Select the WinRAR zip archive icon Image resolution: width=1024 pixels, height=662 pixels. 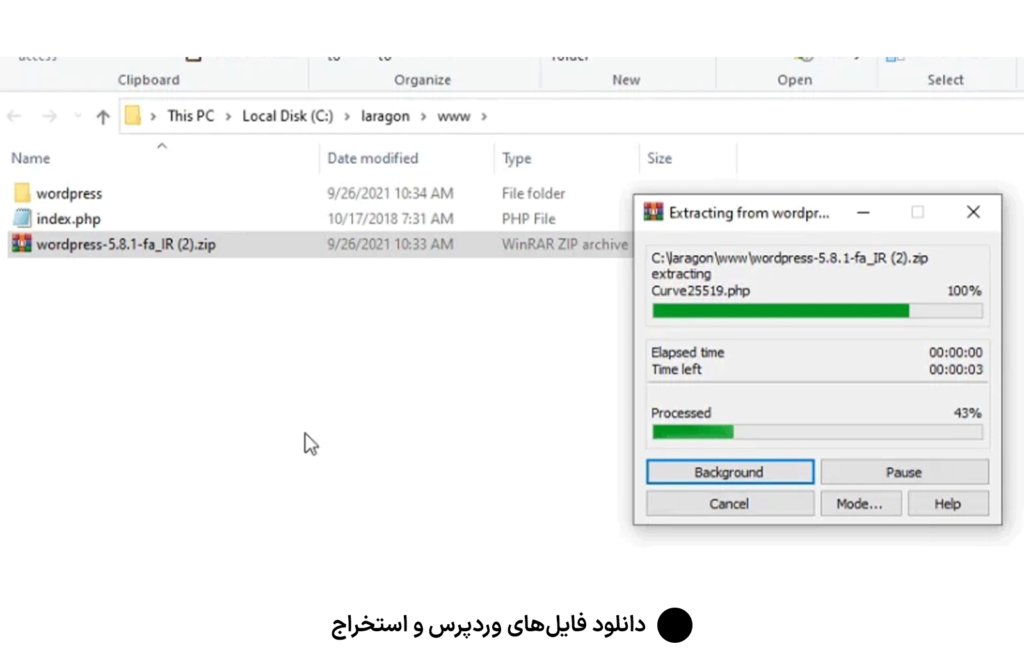click(x=22, y=244)
